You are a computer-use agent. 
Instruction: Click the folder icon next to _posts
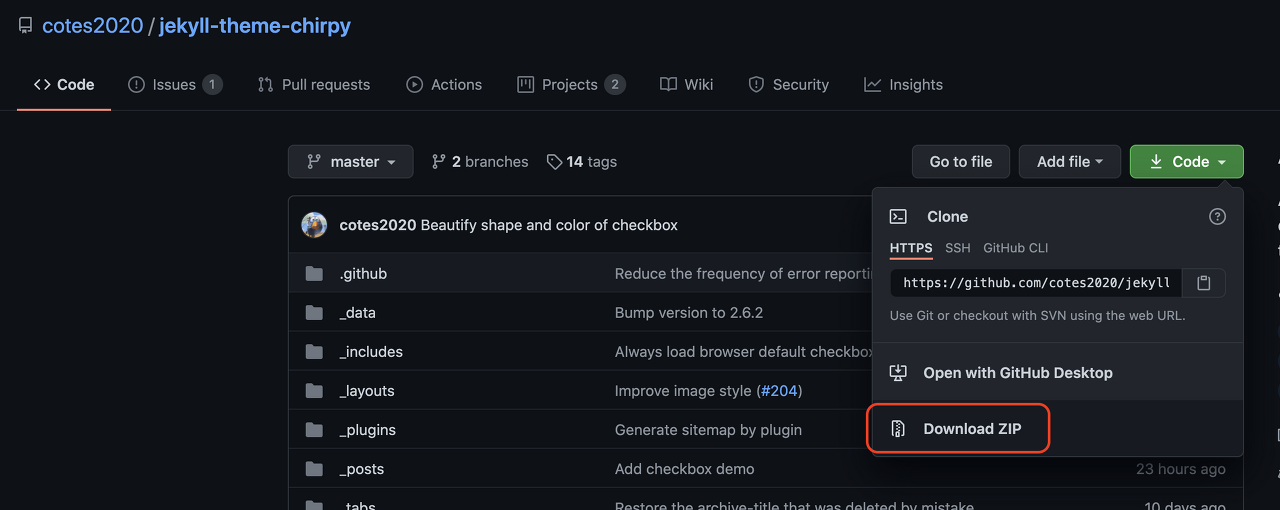314,469
